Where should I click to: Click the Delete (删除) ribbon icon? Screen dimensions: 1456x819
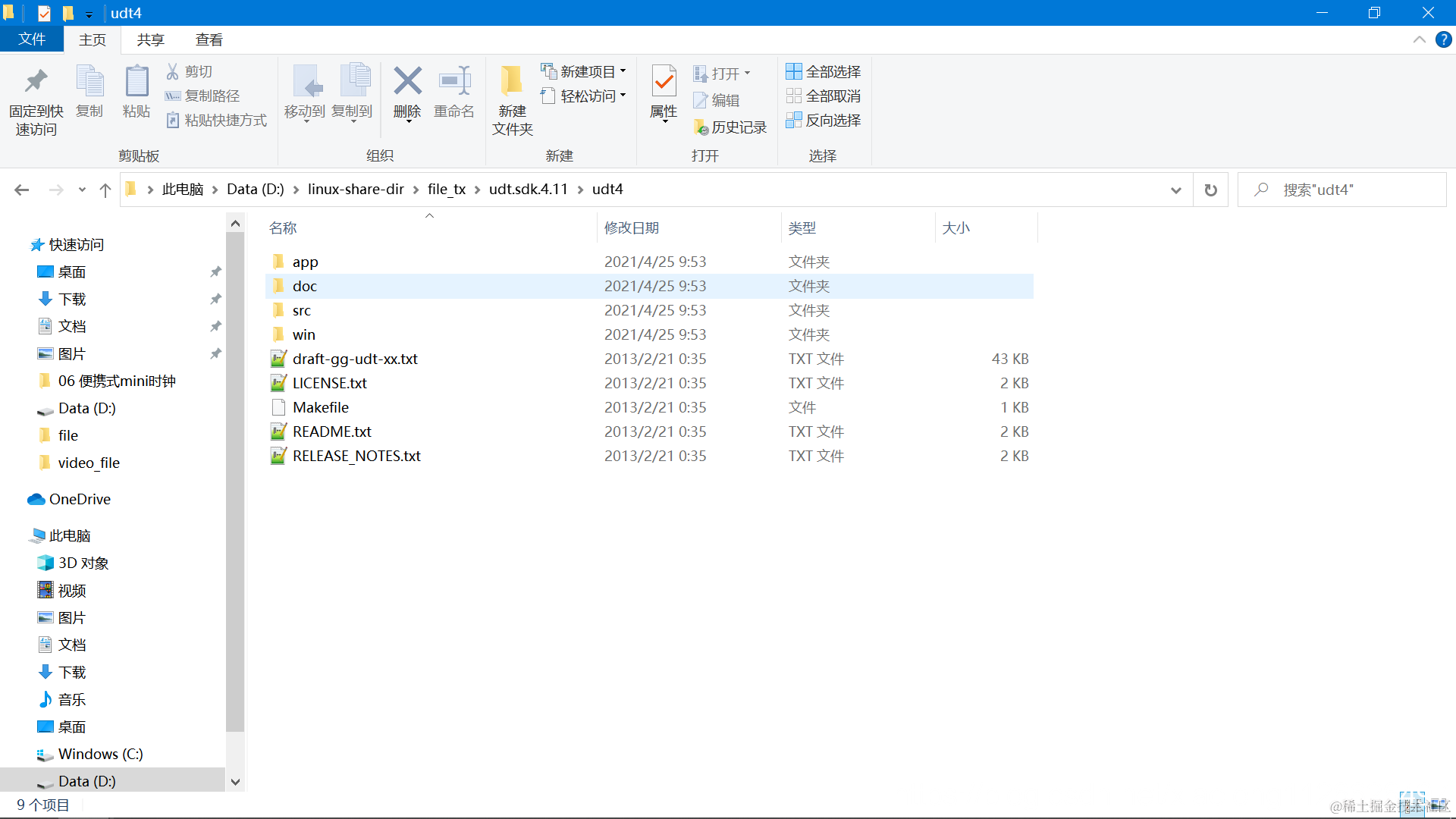407,82
